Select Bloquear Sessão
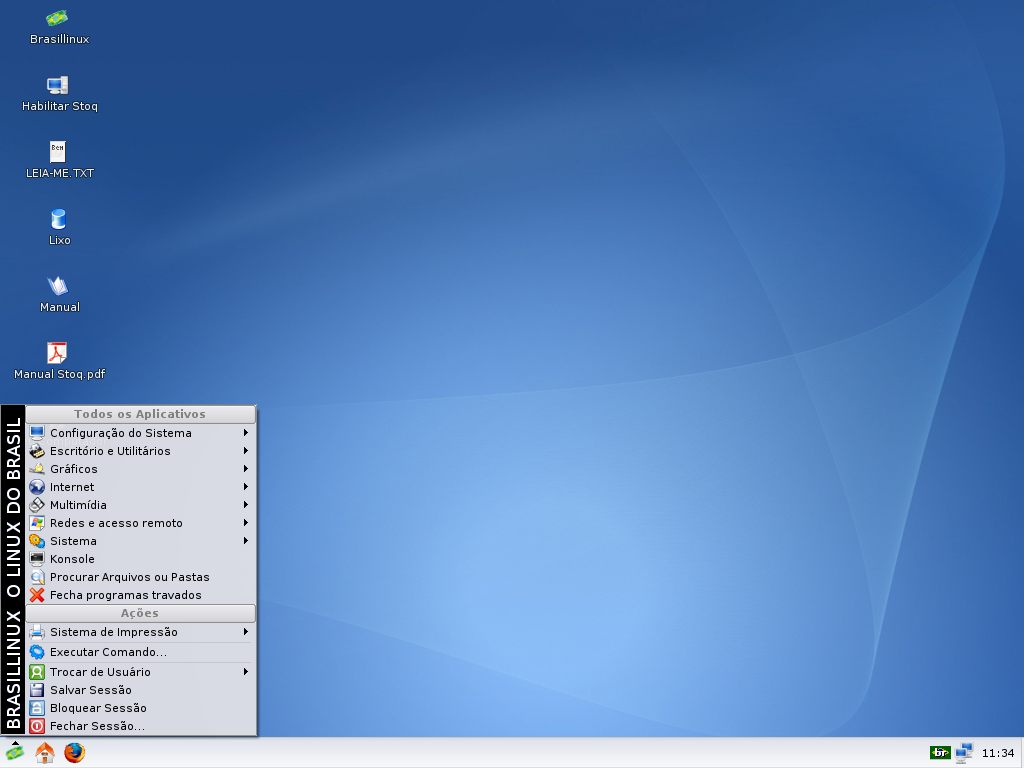This screenshot has height=768, width=1024. (x=140, y=708)
